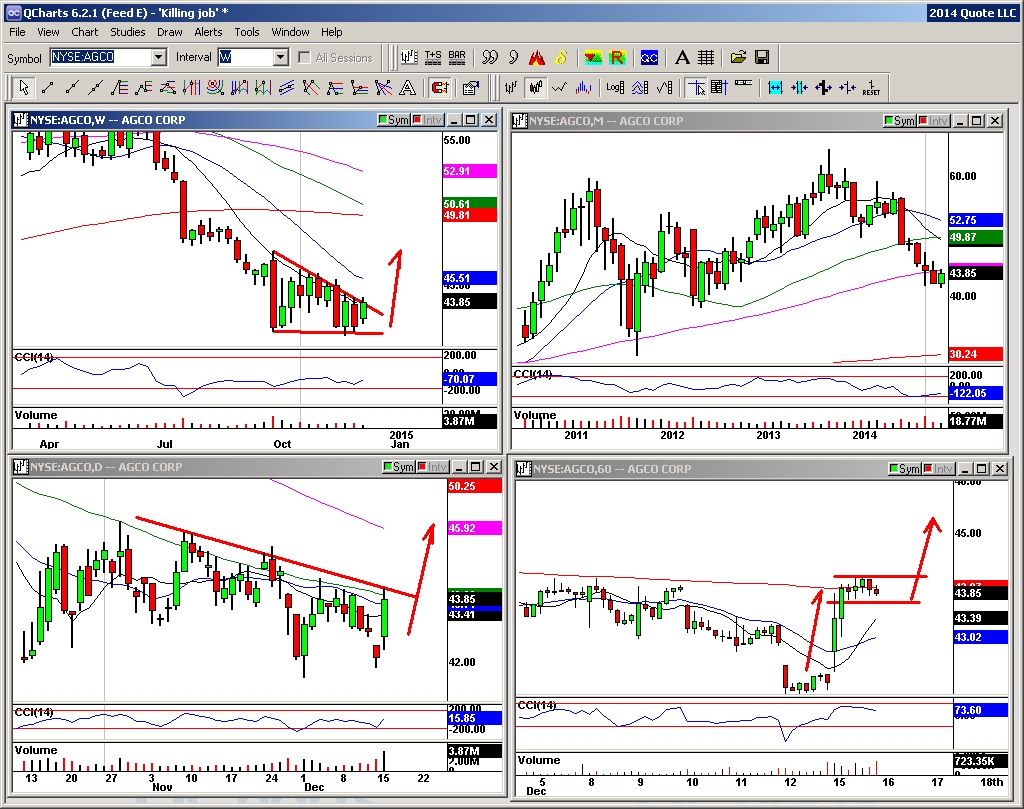Image resolution: width=1024 pixels, height=809 pixels.
Task: Click the open folder workspace icon
Action: pyautogui.click(x=738, y=57)
